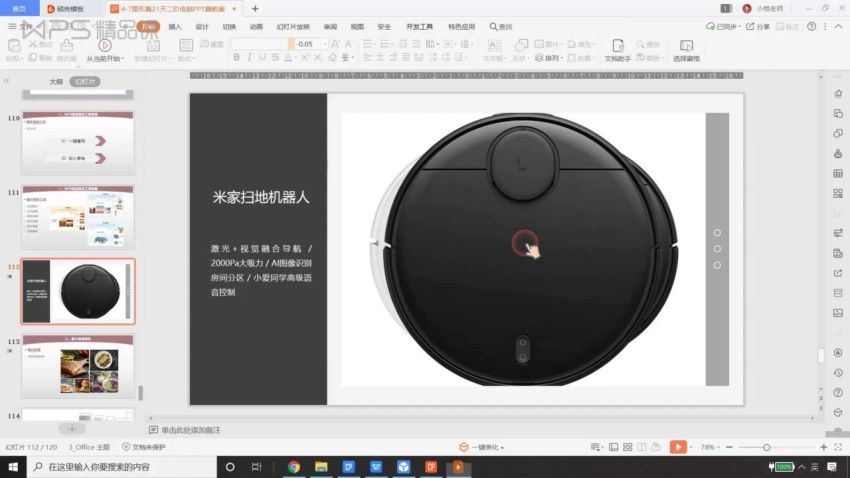Open the 已同步 cloud sync dropdown
Image resolution: width=850 pixels, height=478 pixels.
(723, 26)
